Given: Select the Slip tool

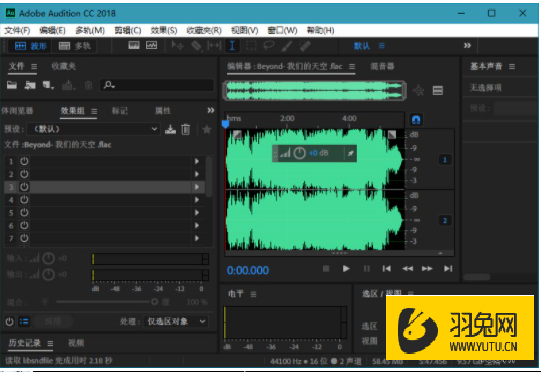Looking at the screenshot, I should tap(214, 46).
